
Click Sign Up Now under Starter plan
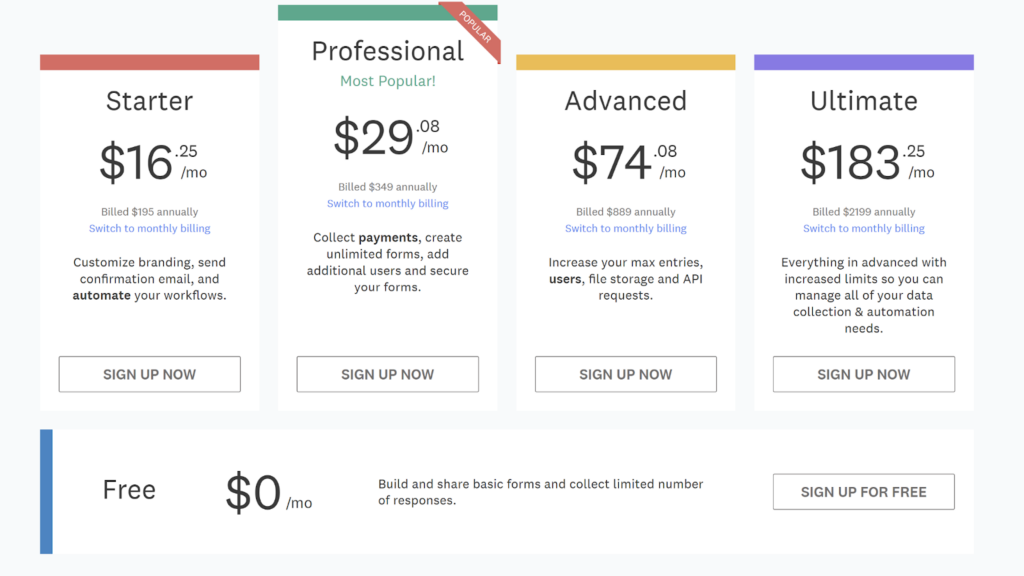point(150,374)
